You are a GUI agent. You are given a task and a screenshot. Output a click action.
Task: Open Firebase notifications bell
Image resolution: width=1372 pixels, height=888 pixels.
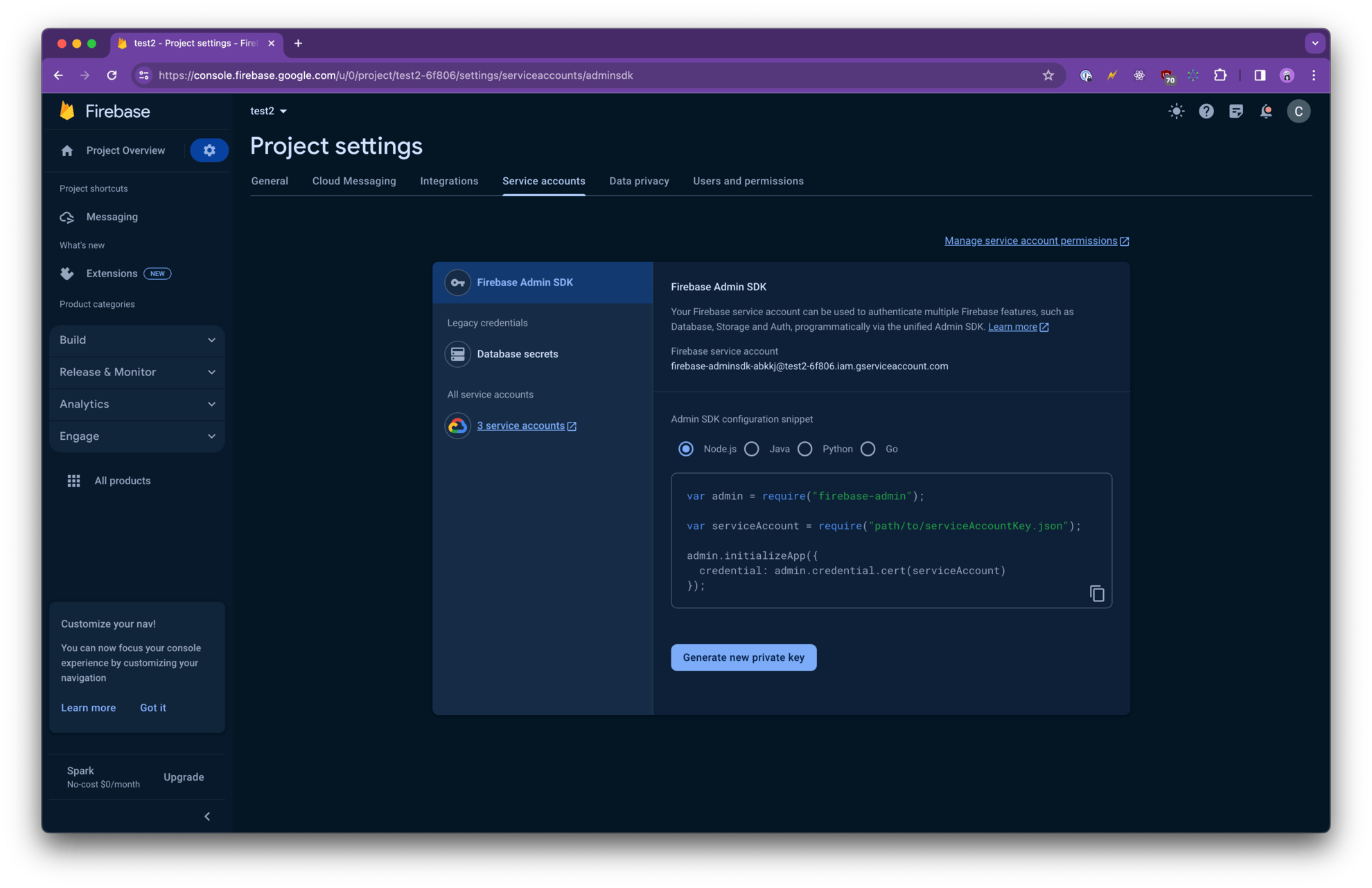point(1266,111)
